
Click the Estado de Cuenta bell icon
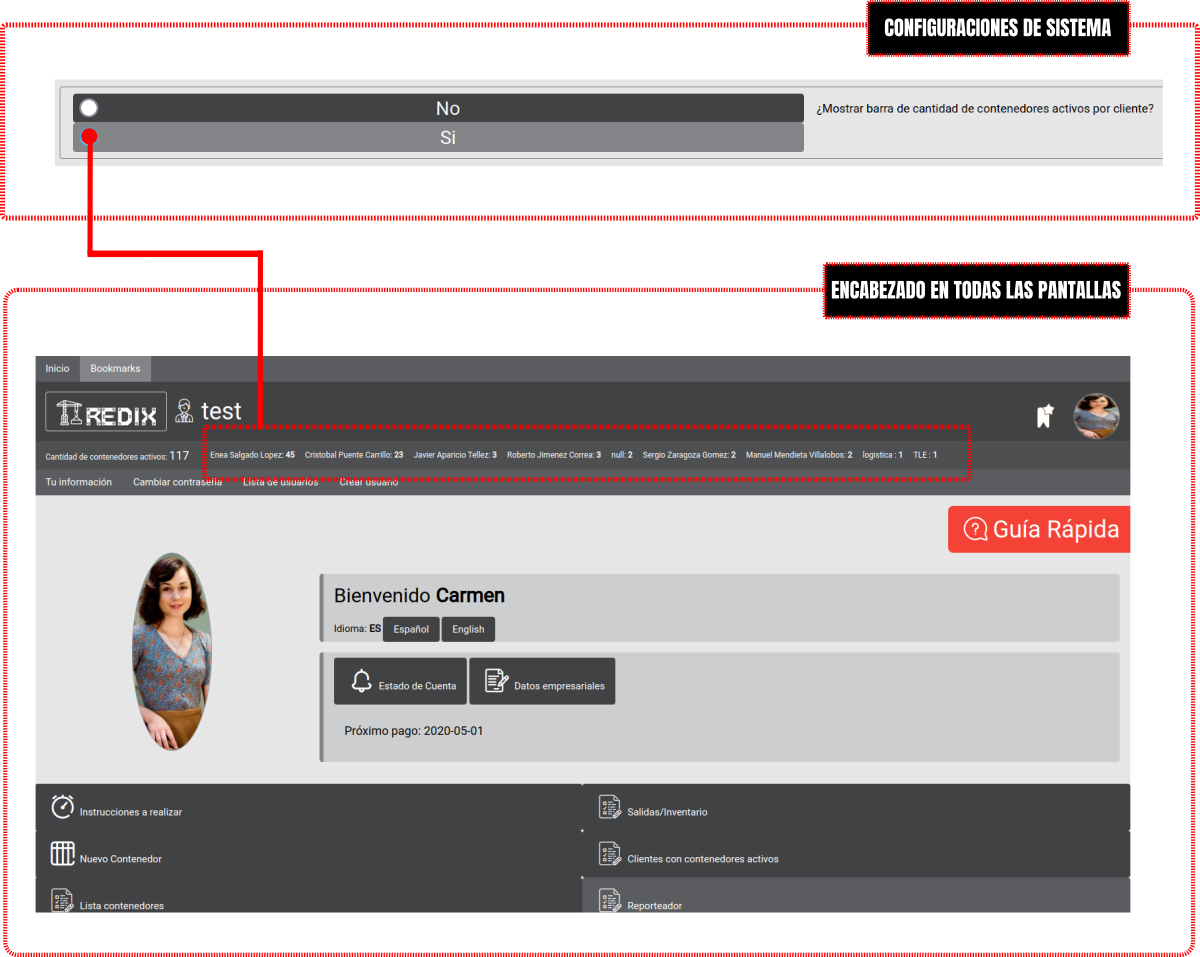[x=362, y=681]
